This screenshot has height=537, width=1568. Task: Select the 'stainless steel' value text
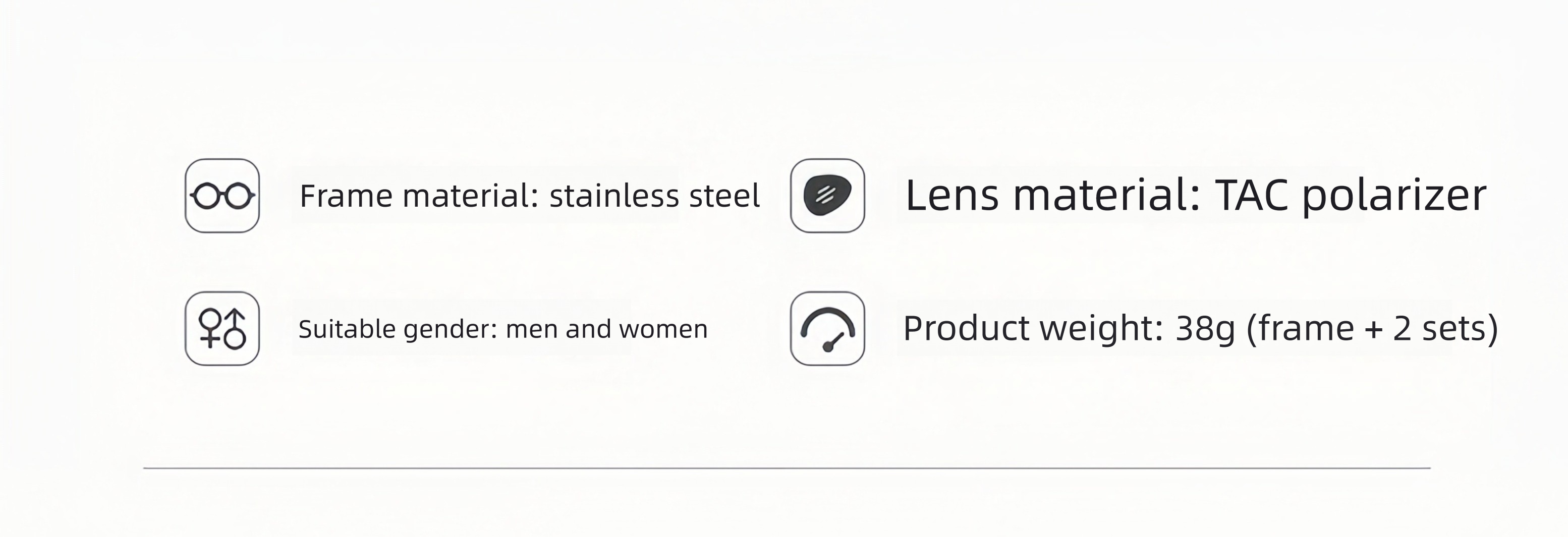[654, 196]
